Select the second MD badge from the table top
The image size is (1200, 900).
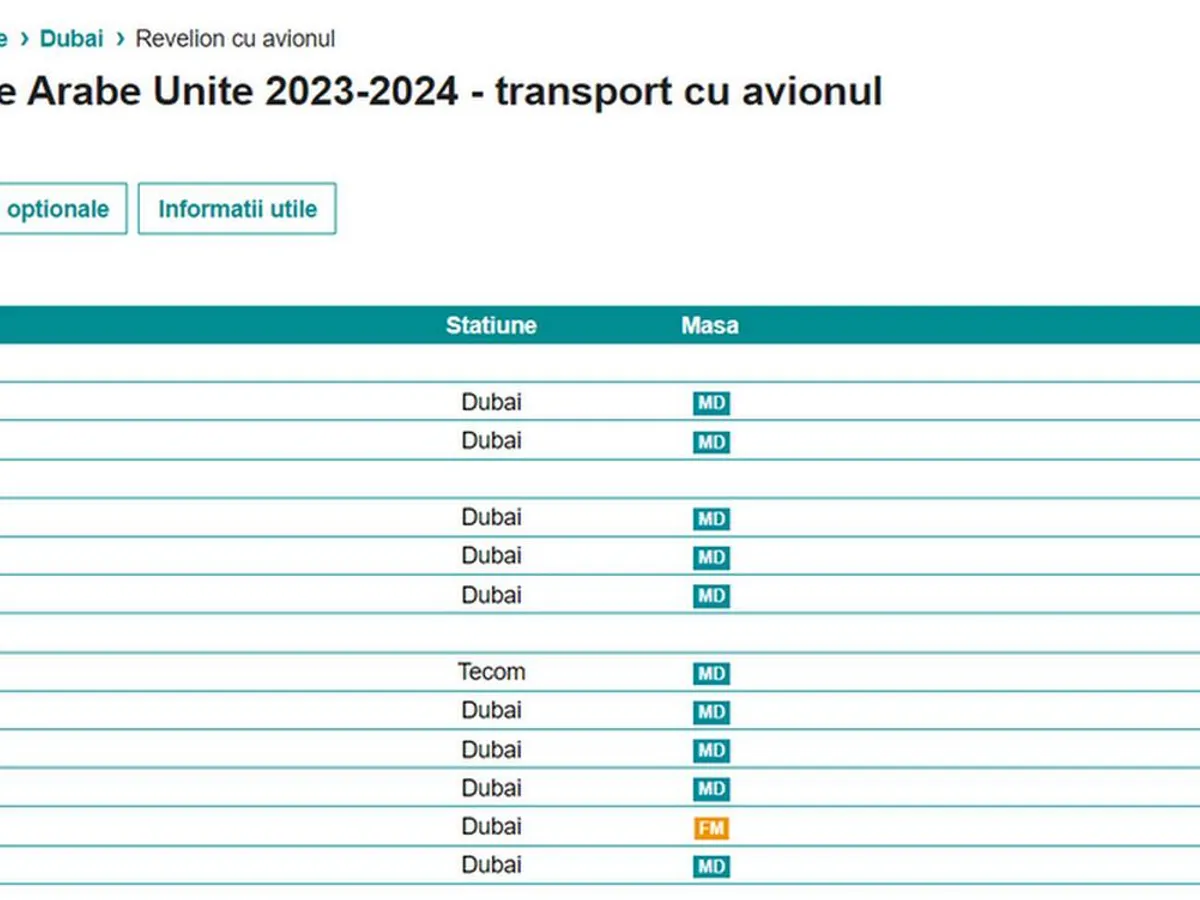[711, 442]
